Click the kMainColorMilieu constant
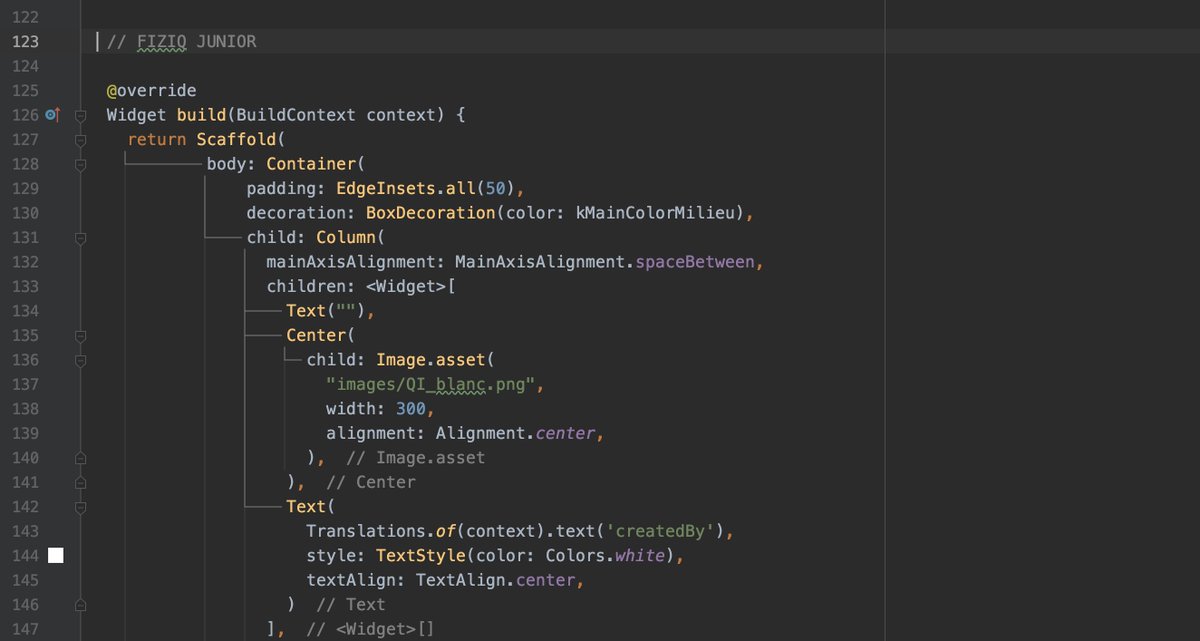The image size is (1200, 641). (x=655, y=213)
